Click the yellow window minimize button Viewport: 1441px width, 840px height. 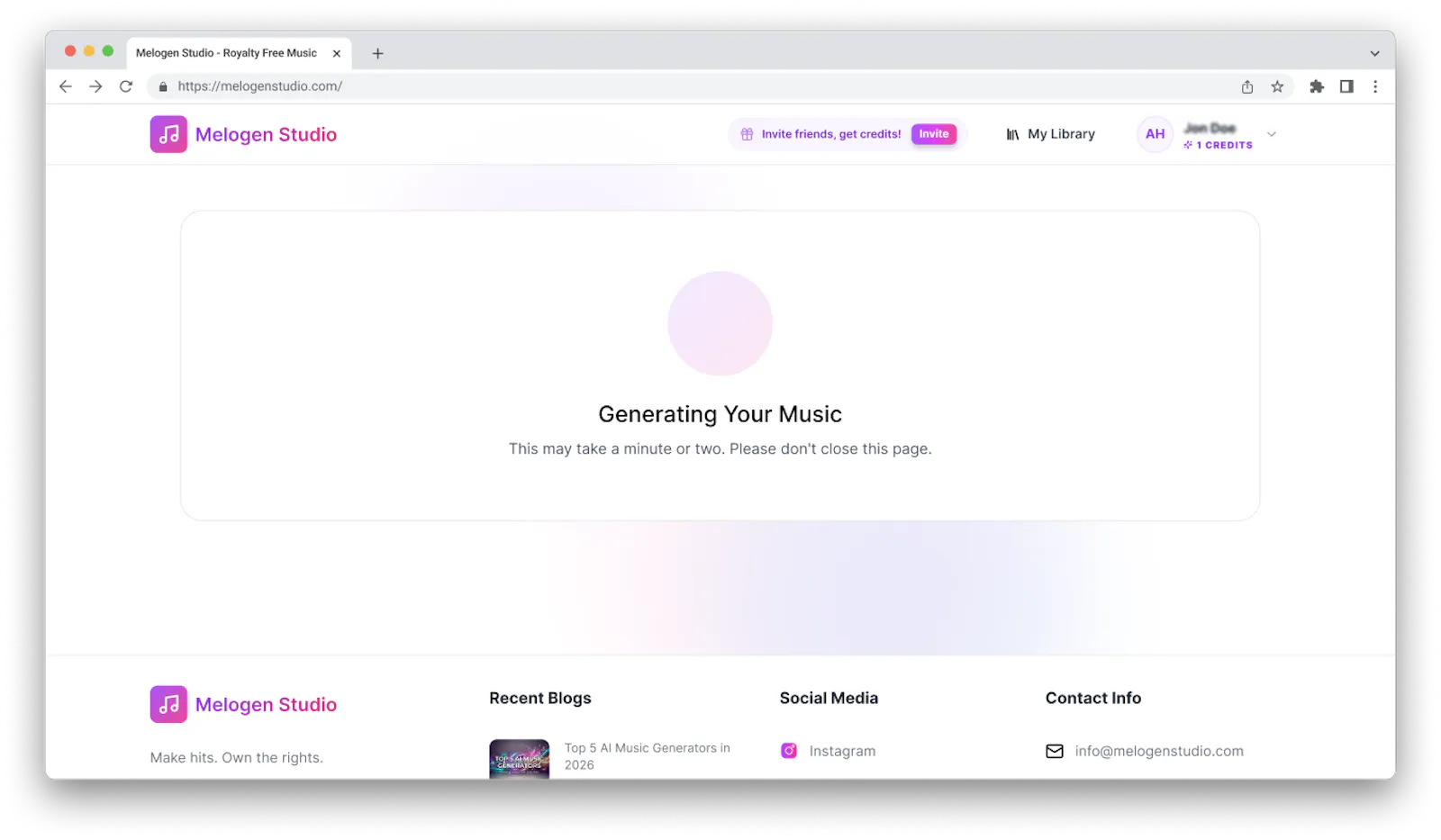pos(89,51)
